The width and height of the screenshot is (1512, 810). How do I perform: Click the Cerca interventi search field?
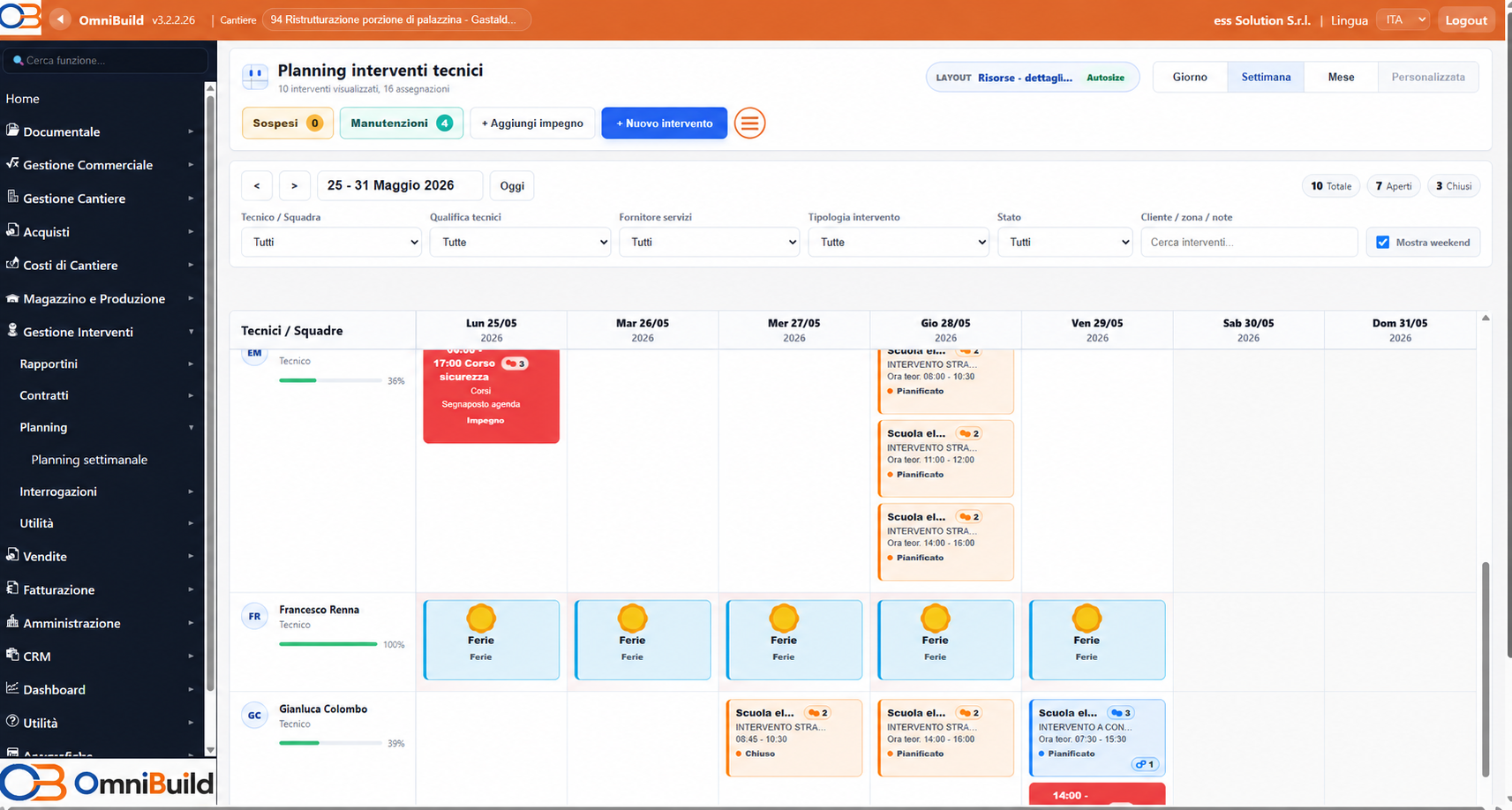pyautogui.click(x=1249, y=242)
